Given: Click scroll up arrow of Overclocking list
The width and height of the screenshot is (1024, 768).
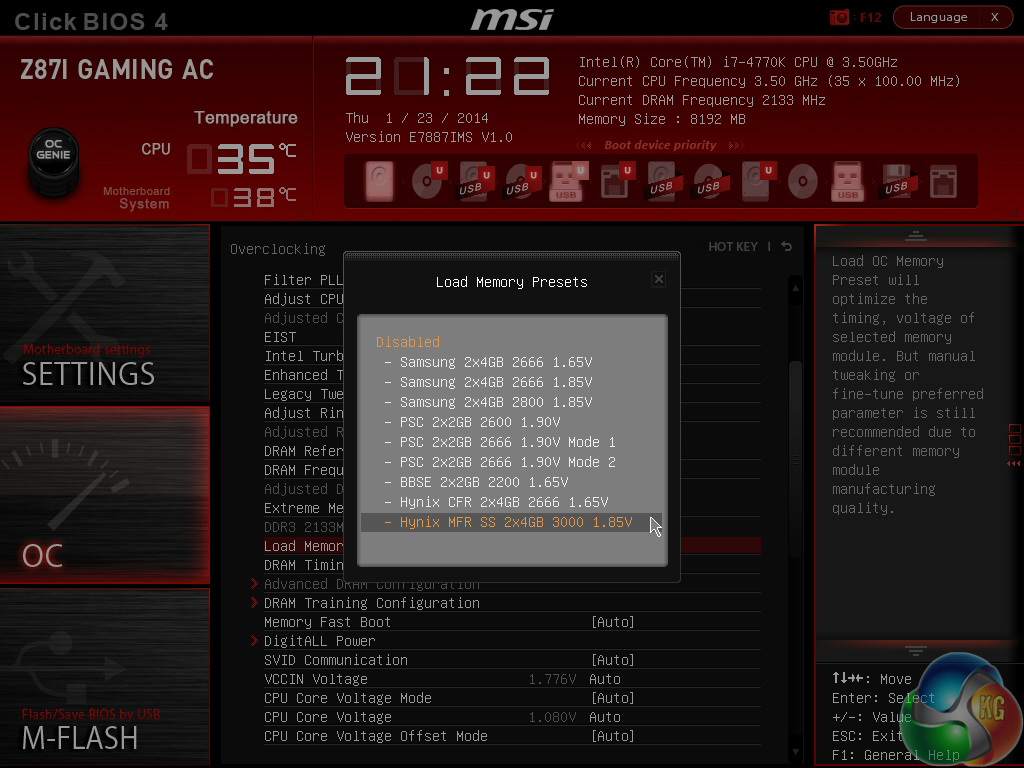Looking at the screenshot, I should click(795, 288).
